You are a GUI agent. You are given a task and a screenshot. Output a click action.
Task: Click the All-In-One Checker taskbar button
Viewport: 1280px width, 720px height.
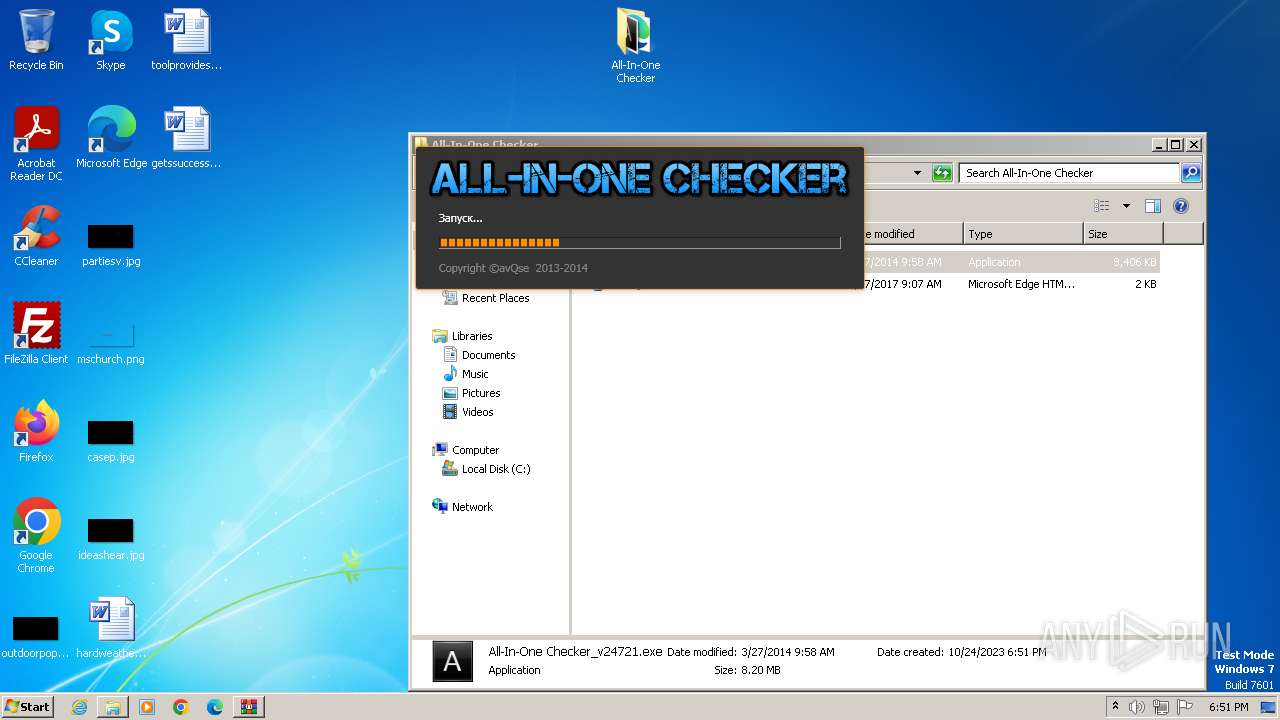tap(249, 707)
